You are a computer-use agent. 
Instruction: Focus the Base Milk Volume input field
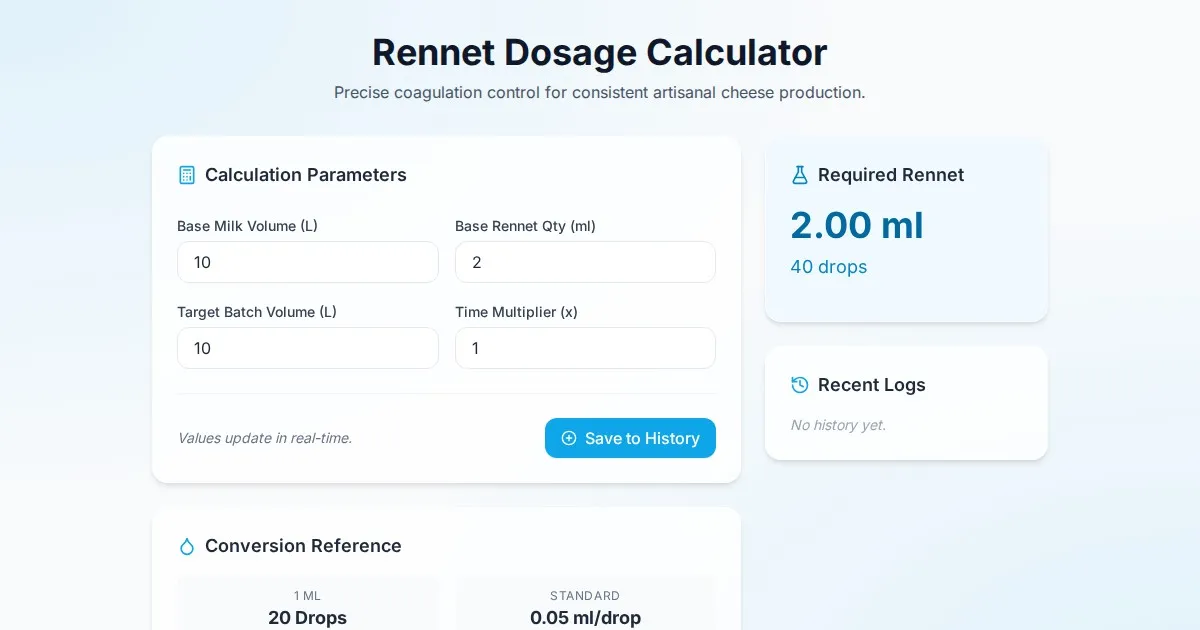point(308,262)
